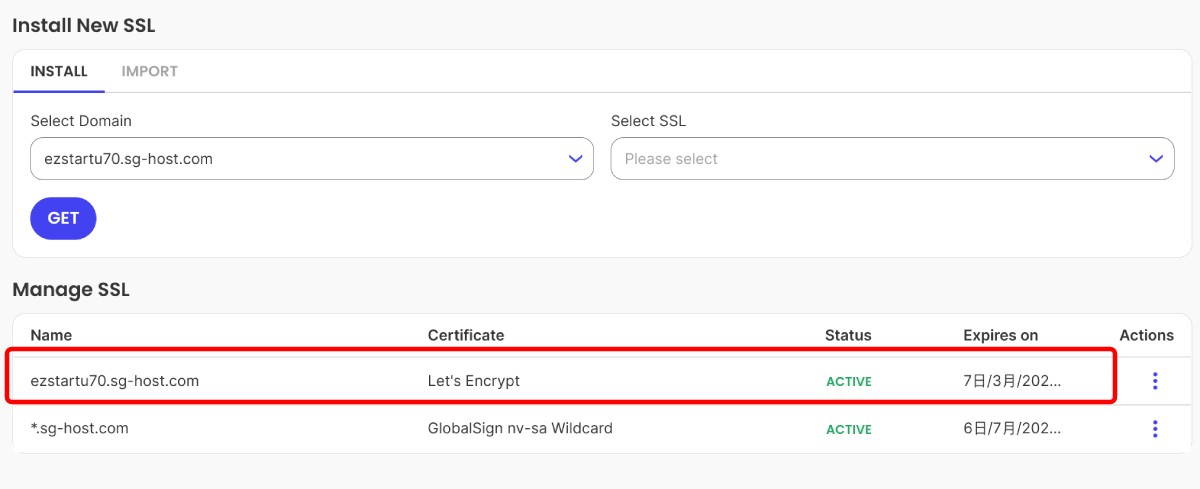This screenshot has width=1200, height=489.
Task: Click ACTIVE status of GlobalSign wildcard certificate
Action: [848, 430]
